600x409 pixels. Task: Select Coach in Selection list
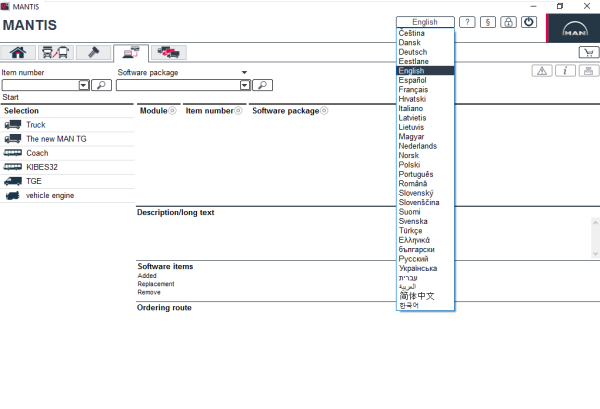(x=67, y=153)
